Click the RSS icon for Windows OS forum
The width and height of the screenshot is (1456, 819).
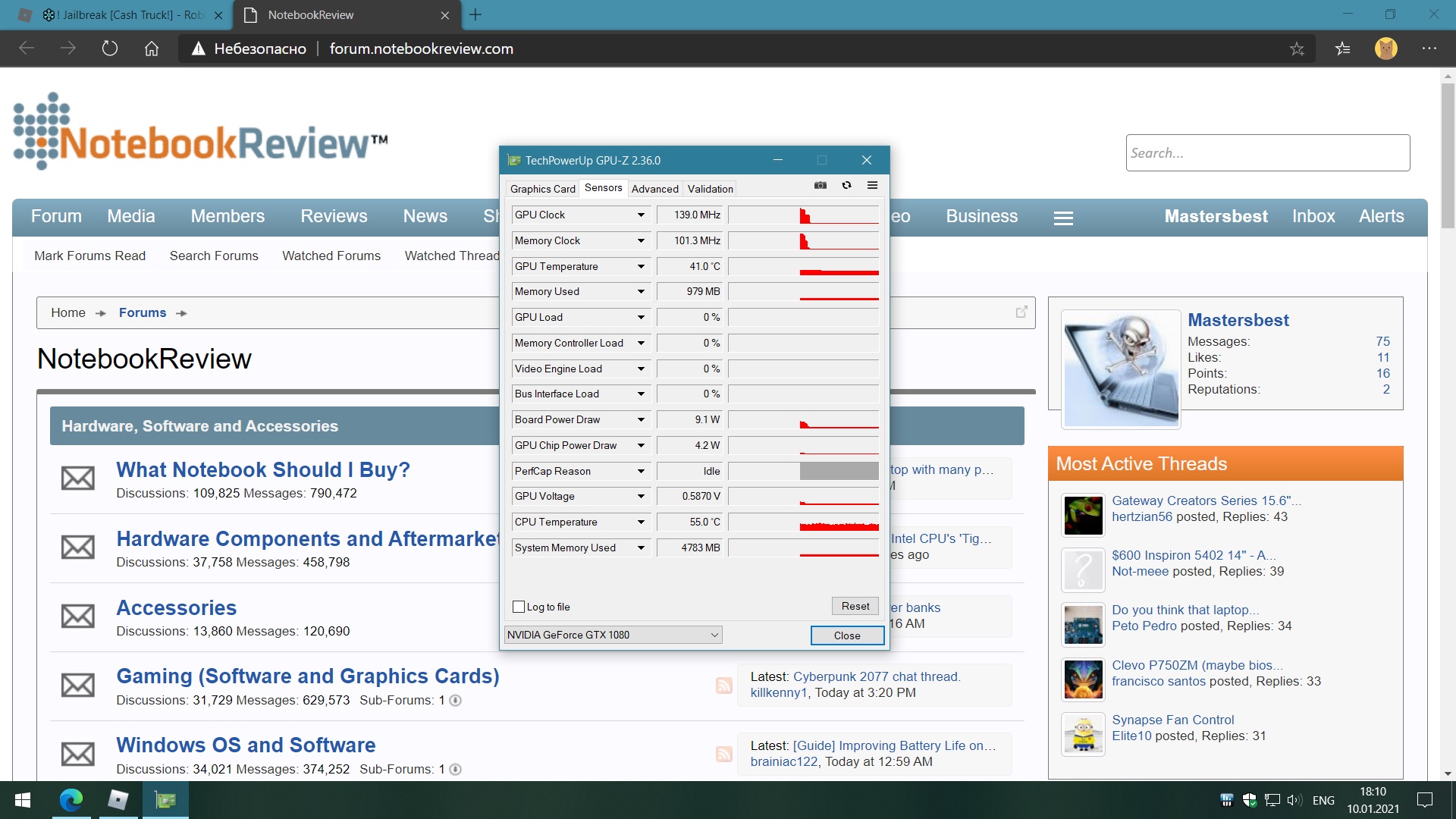click(x=723, y=754)
